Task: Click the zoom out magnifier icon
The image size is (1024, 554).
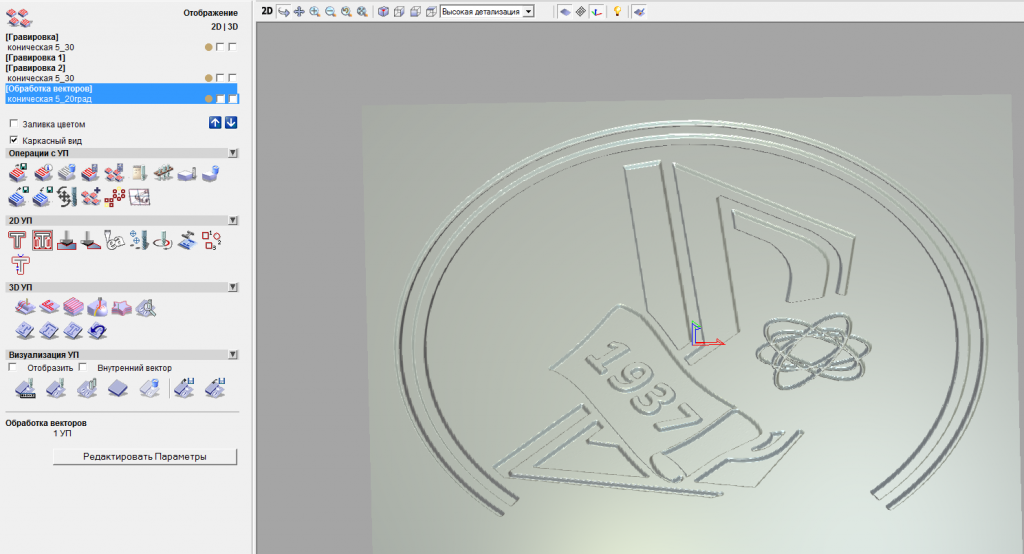Action: coord(330,11)
